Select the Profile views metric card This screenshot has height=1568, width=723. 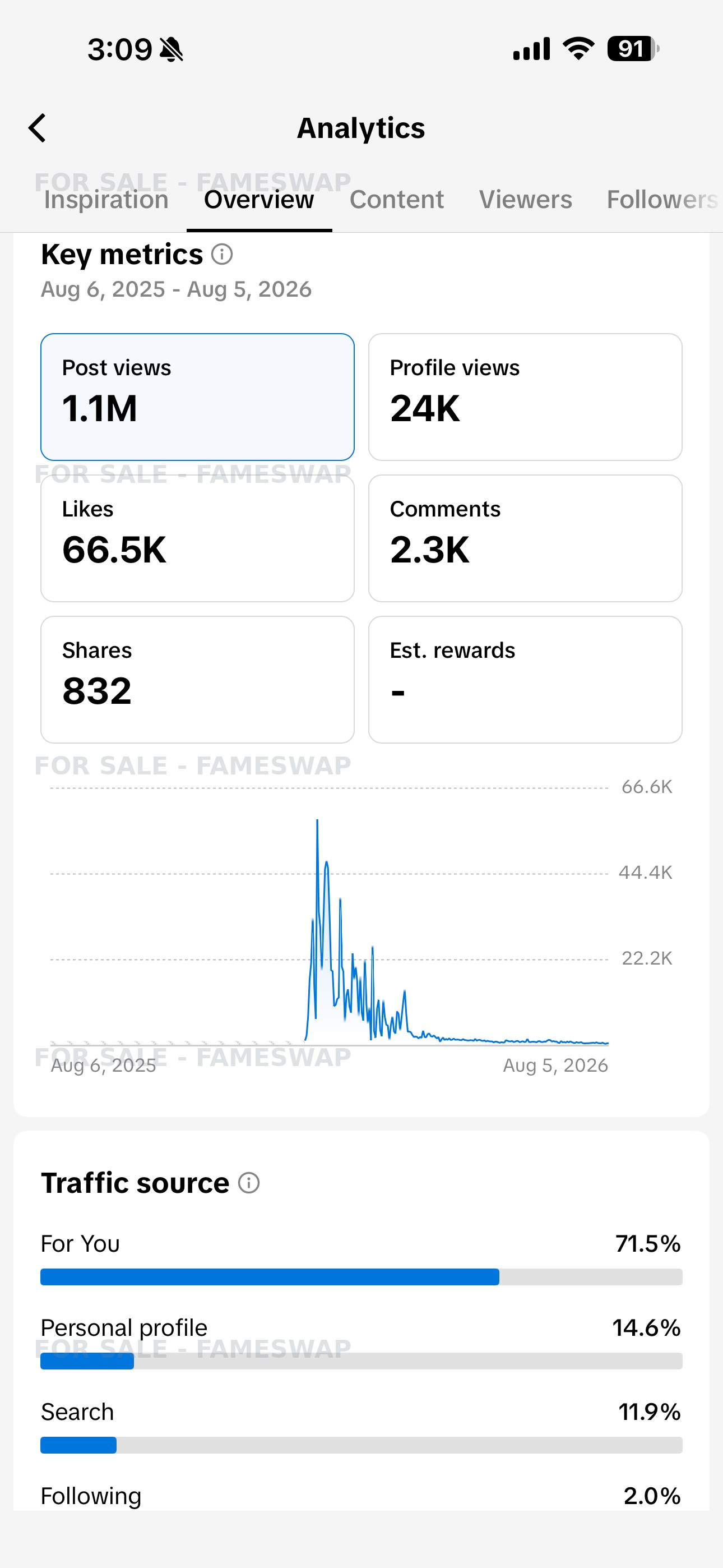(x=525, y=397)
